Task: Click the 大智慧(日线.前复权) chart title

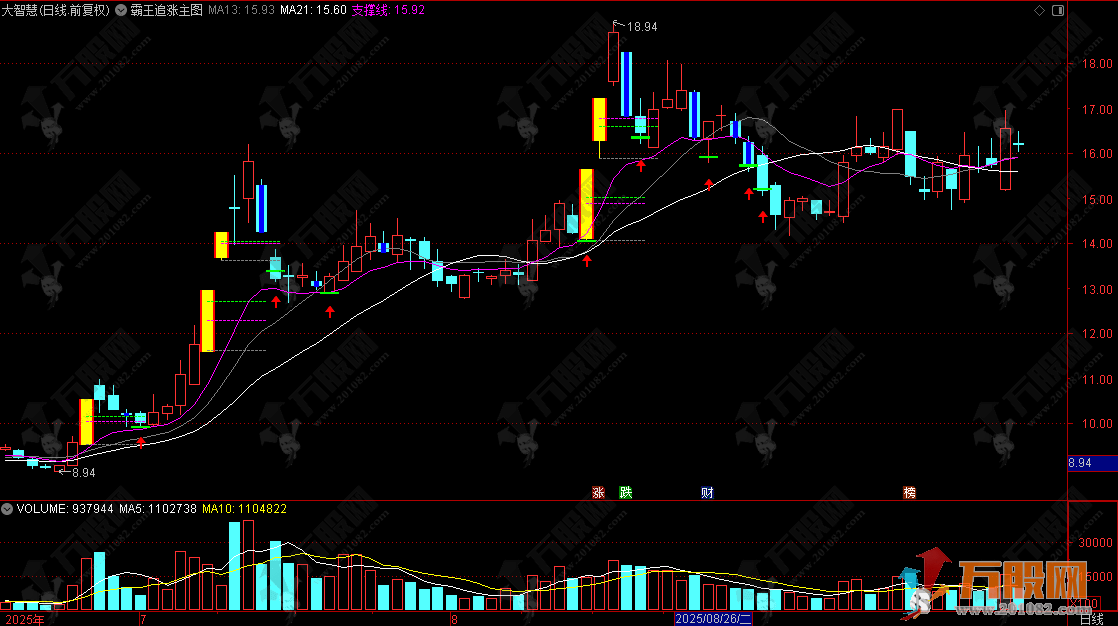Action: coord(56,9)
